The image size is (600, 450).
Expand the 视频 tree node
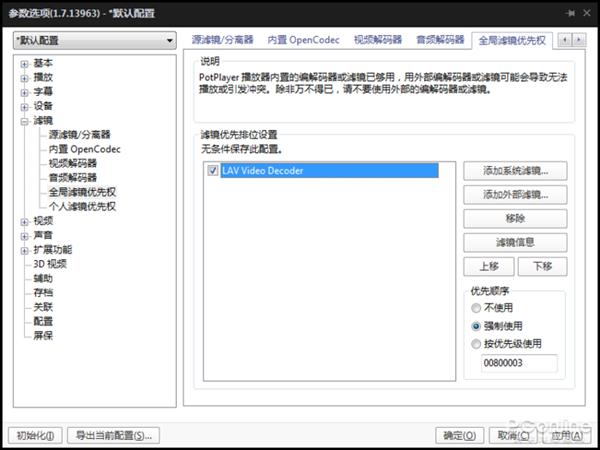tap(24, 222)
